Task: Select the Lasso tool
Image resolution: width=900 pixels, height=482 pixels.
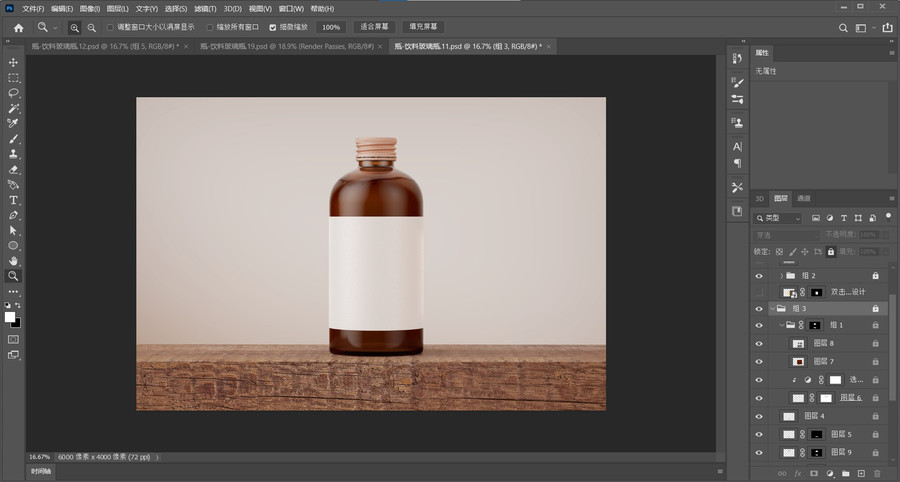Action: tap(13, 93)
